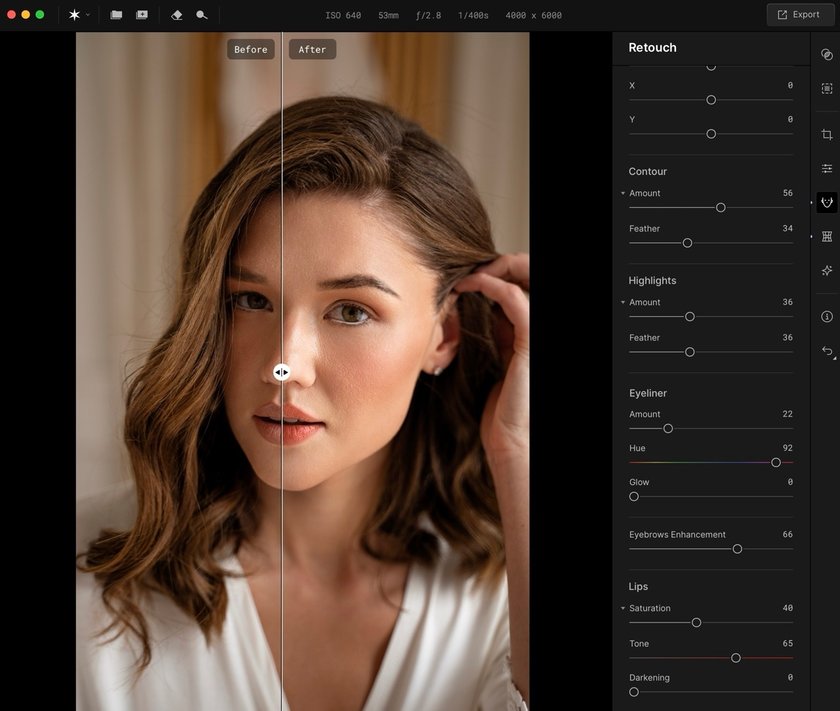Screen dimensions: 840x711
Task: Click the Eyeliner Hue slider handle
Action: click(x=776, y=462)
